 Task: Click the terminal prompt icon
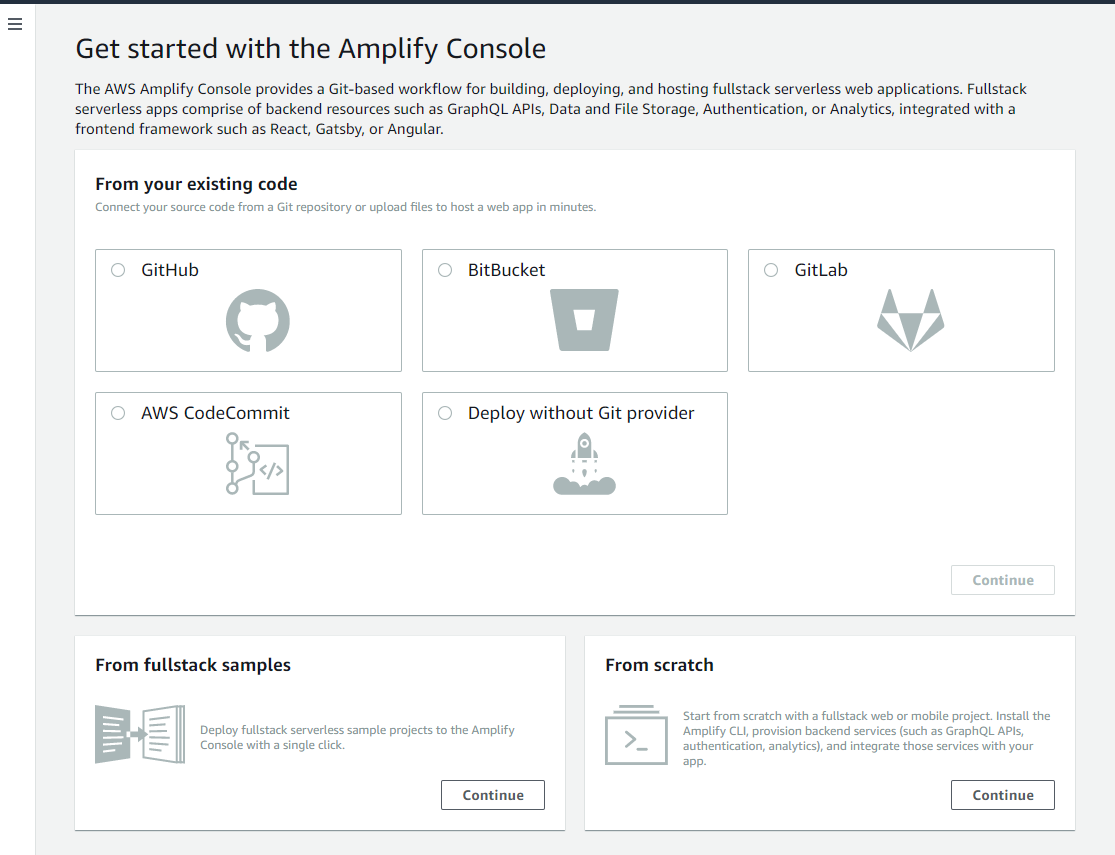pos(636,735)
